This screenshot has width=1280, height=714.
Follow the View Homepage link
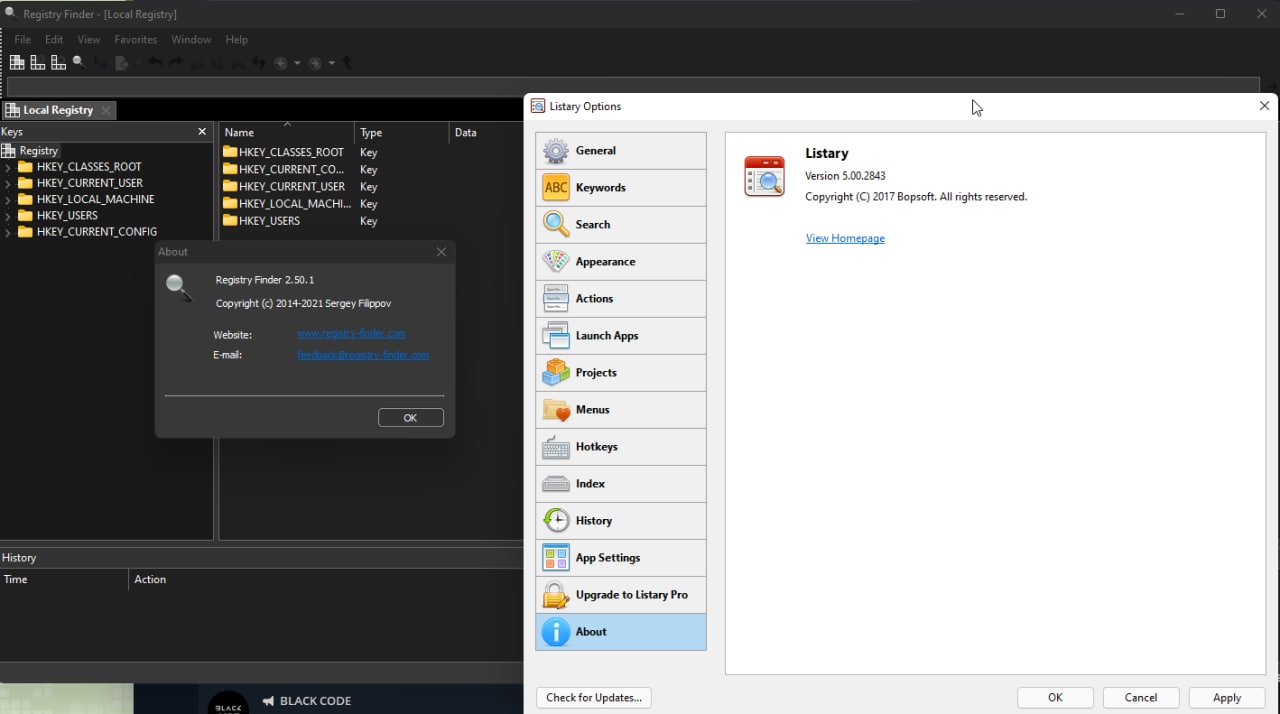click(845, 238)
